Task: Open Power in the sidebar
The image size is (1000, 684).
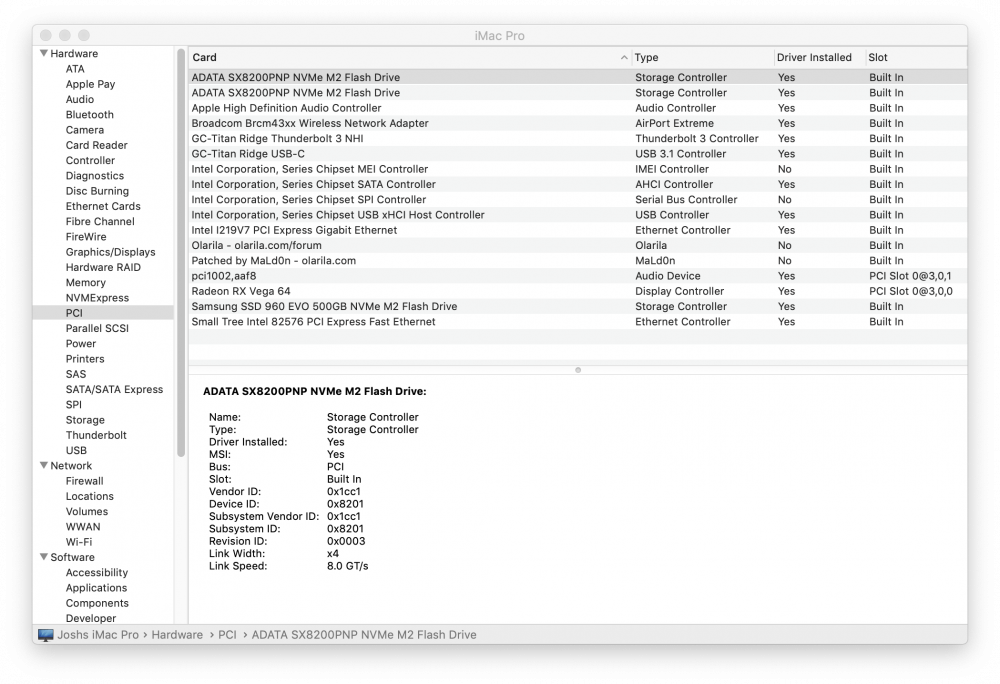Action: point(80,344)
